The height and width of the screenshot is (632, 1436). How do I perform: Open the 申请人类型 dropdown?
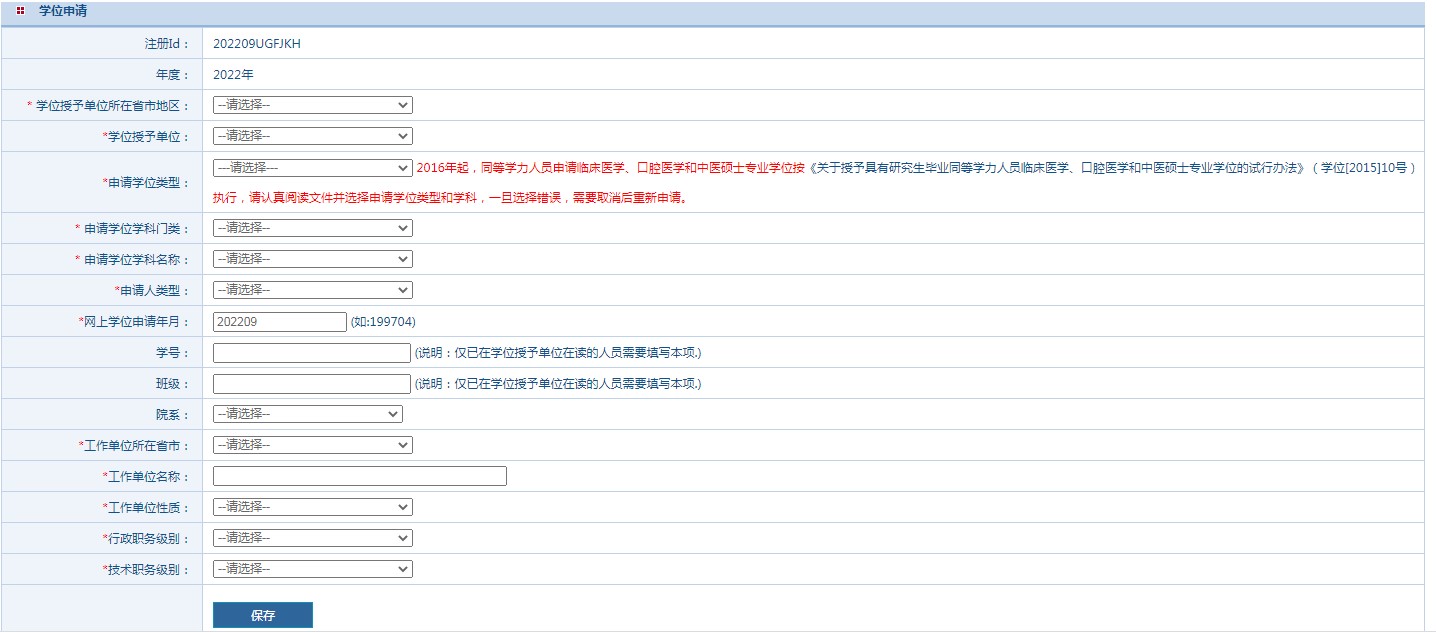point(312,290)
